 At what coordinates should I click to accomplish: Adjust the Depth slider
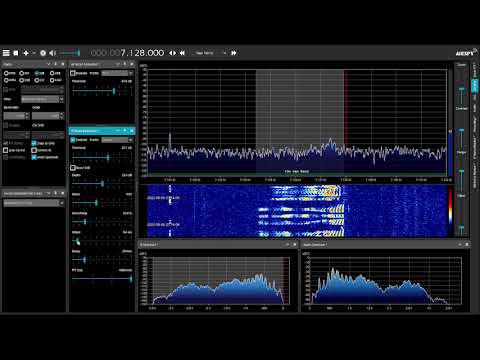click(102, 184)
